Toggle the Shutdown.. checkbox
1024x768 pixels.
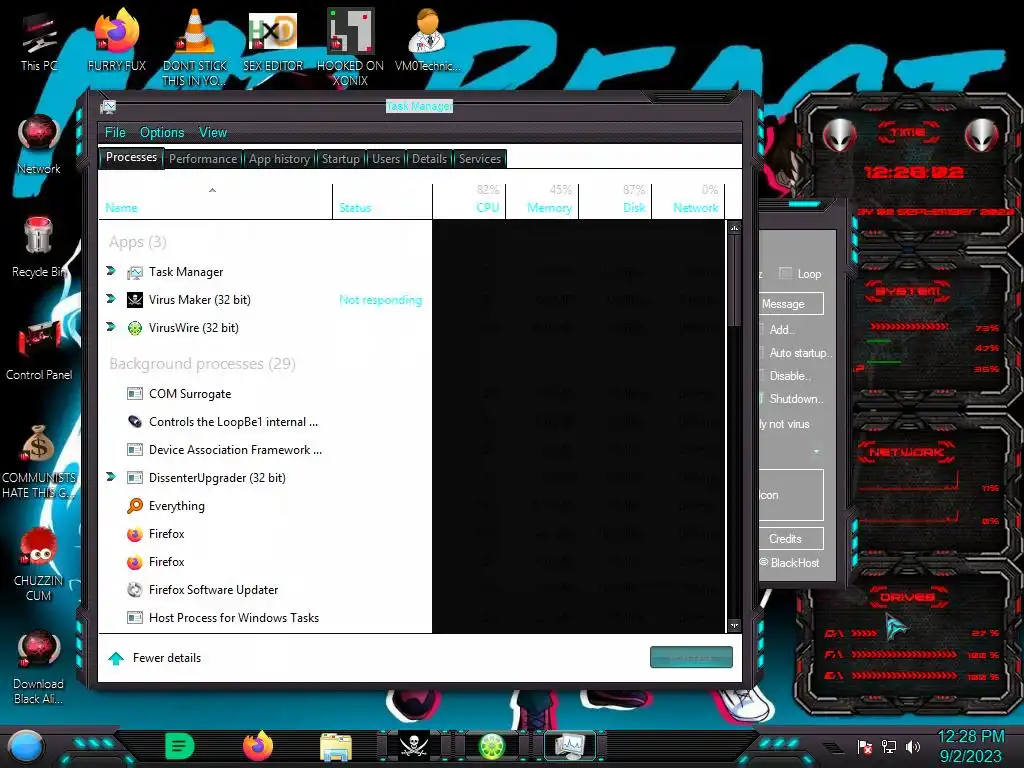[x=761, y=398]
